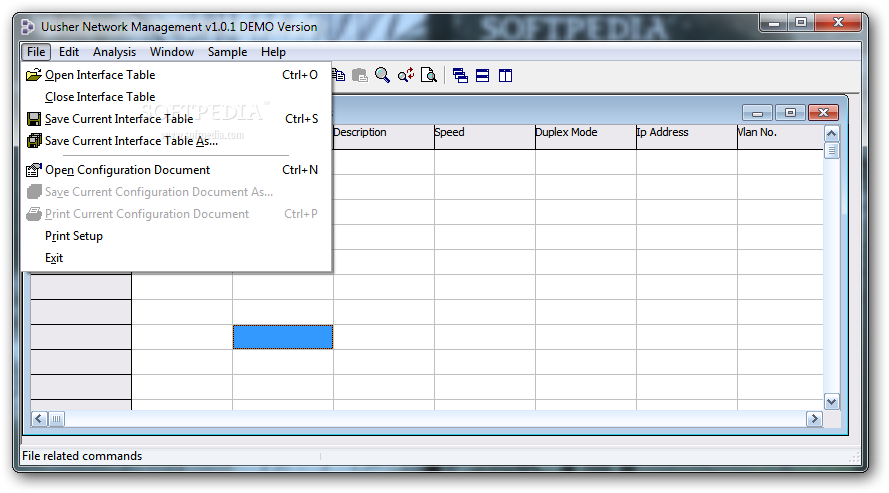
Task: Tile windows horizontally via toolbar icon
Action: (482, 75)
